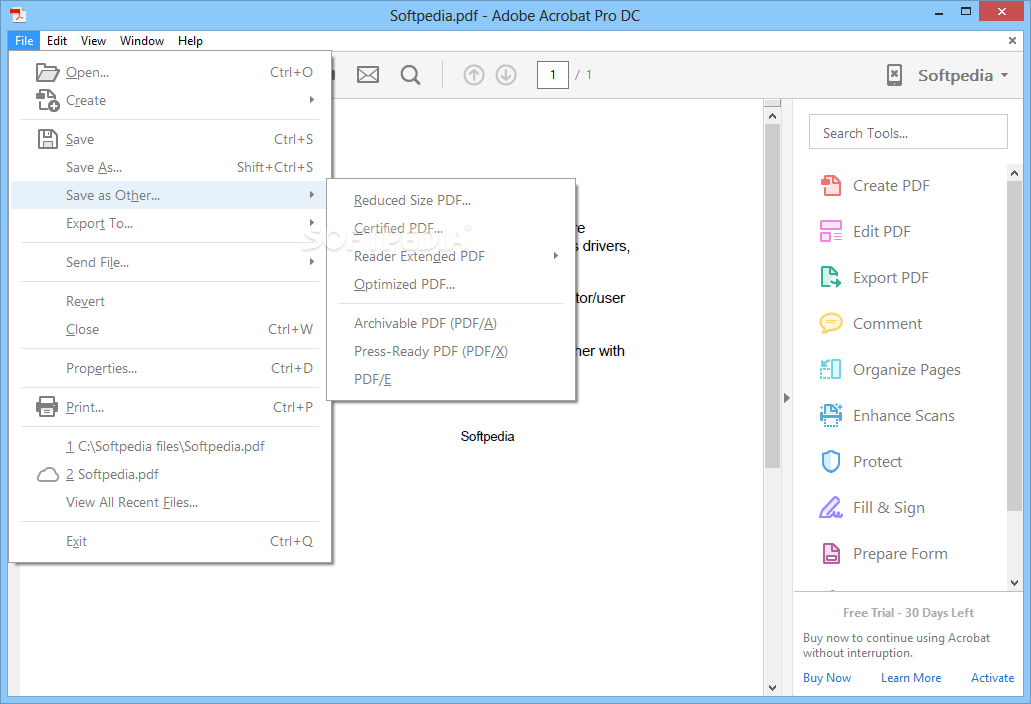Screen dimensions: 1031x704
Task: Open the Protect tool
Action: 861,462
